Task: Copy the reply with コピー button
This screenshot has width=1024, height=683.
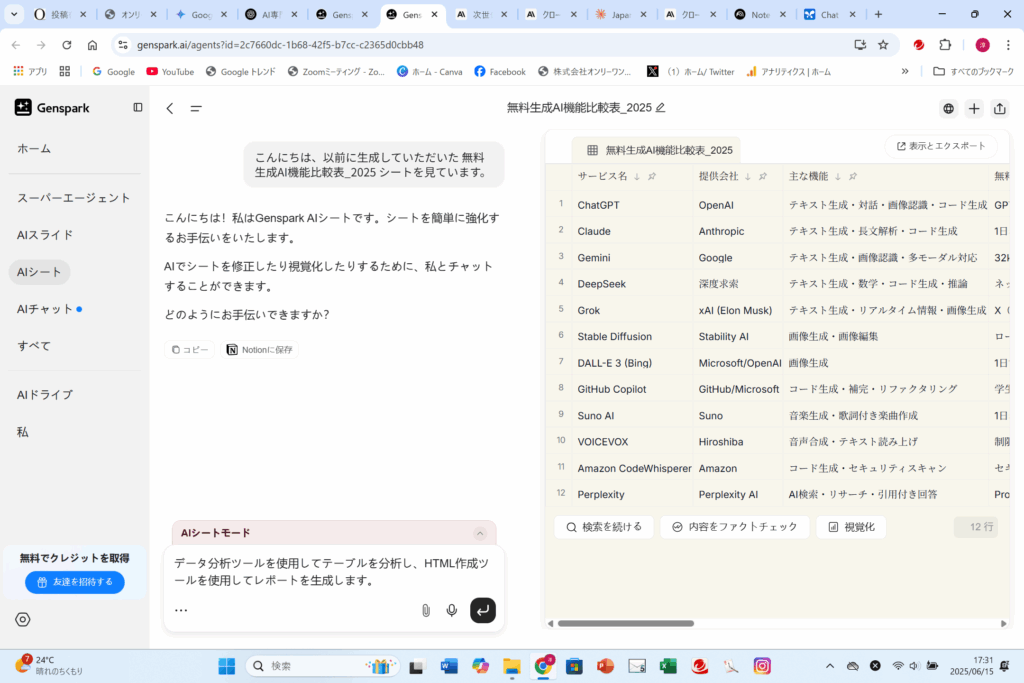Action: point(189,350)
